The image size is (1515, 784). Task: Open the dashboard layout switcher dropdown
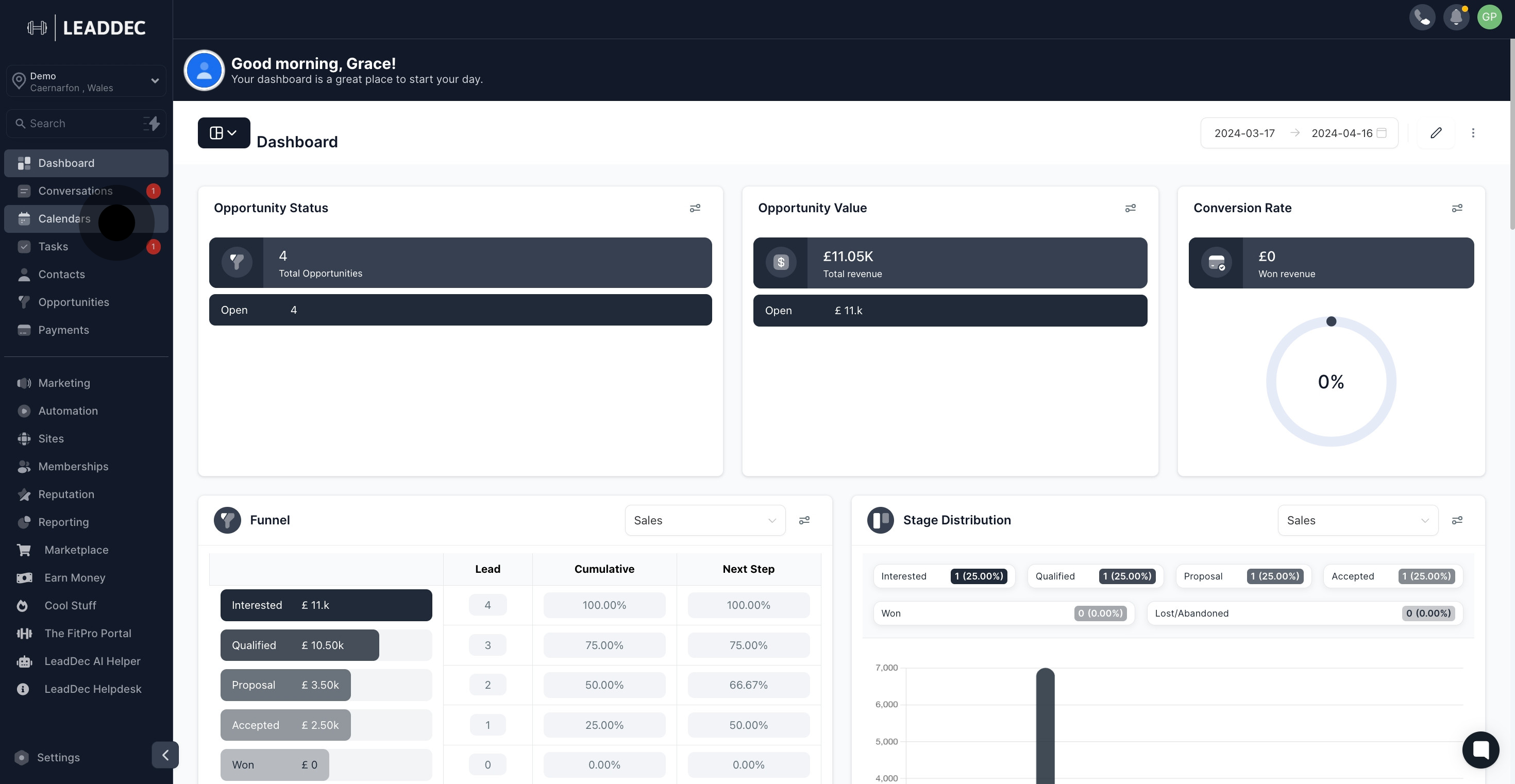(x=224, y=133)
